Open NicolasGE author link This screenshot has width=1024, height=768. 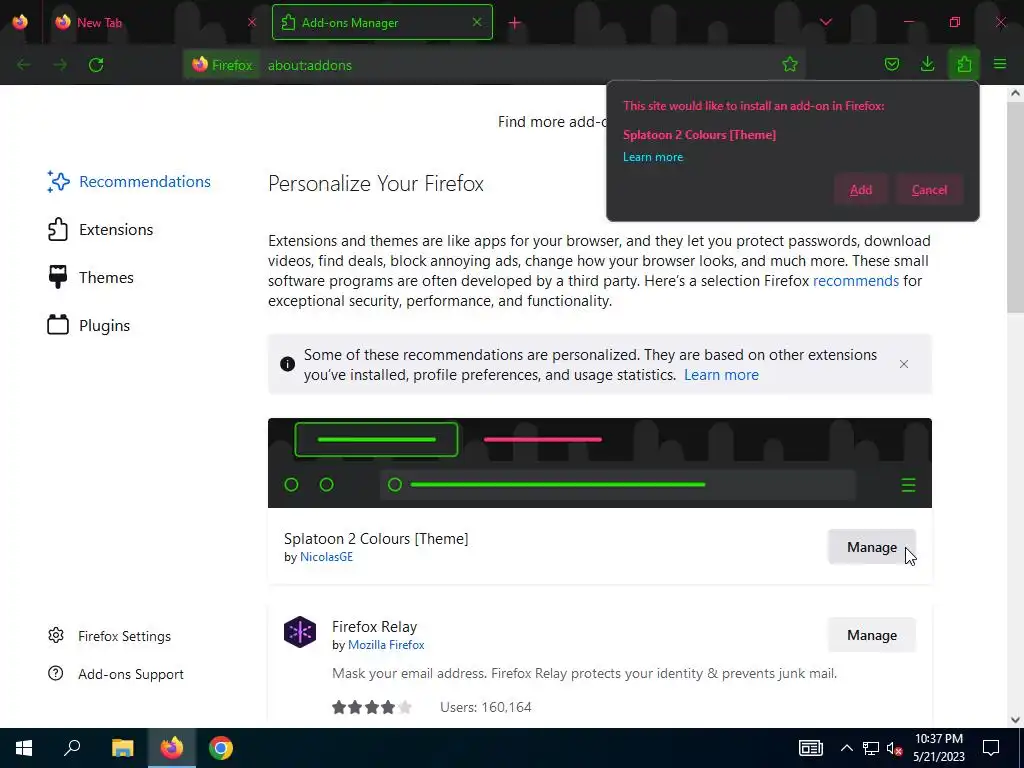[326, 557]
